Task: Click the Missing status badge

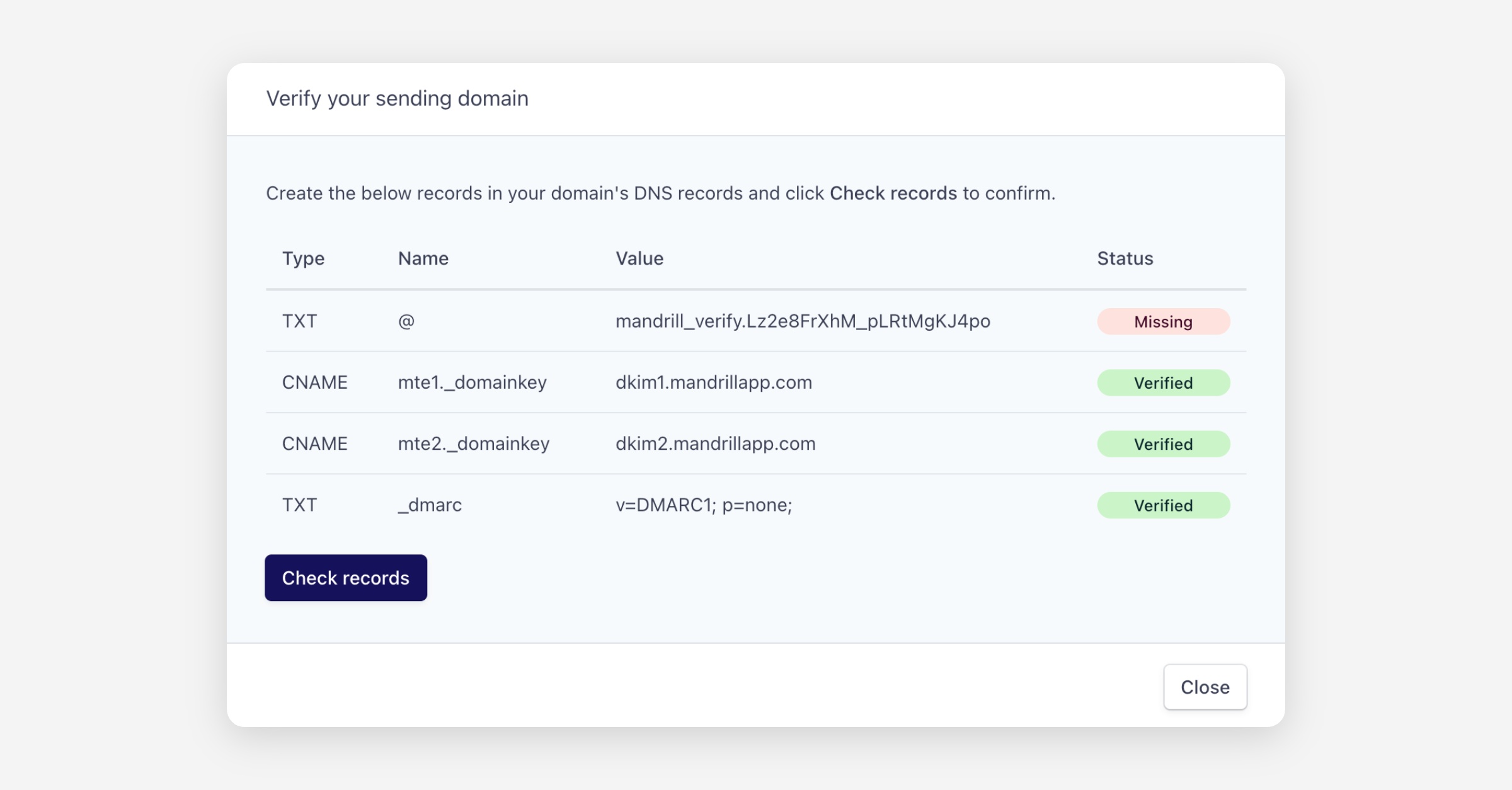Action: 1163,322
